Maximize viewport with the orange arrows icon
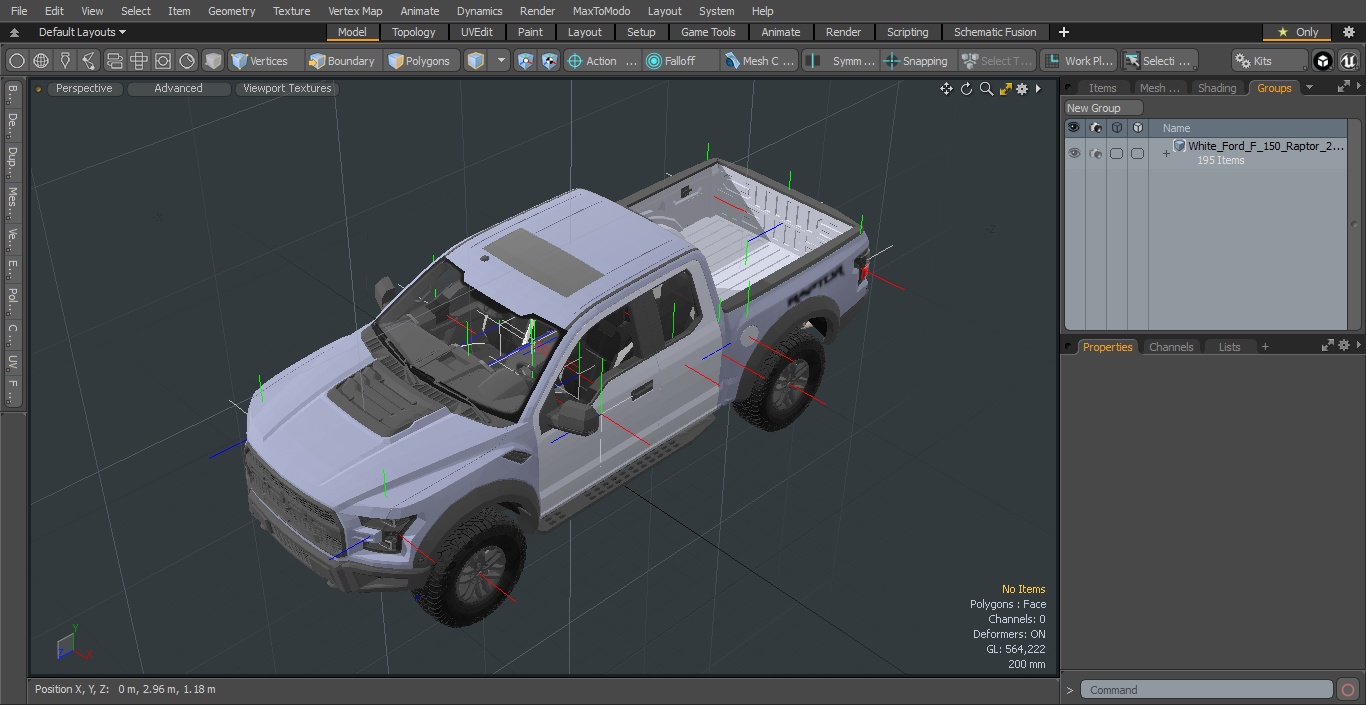The width and height of the screenshot is (1366, 705). 1006,89
